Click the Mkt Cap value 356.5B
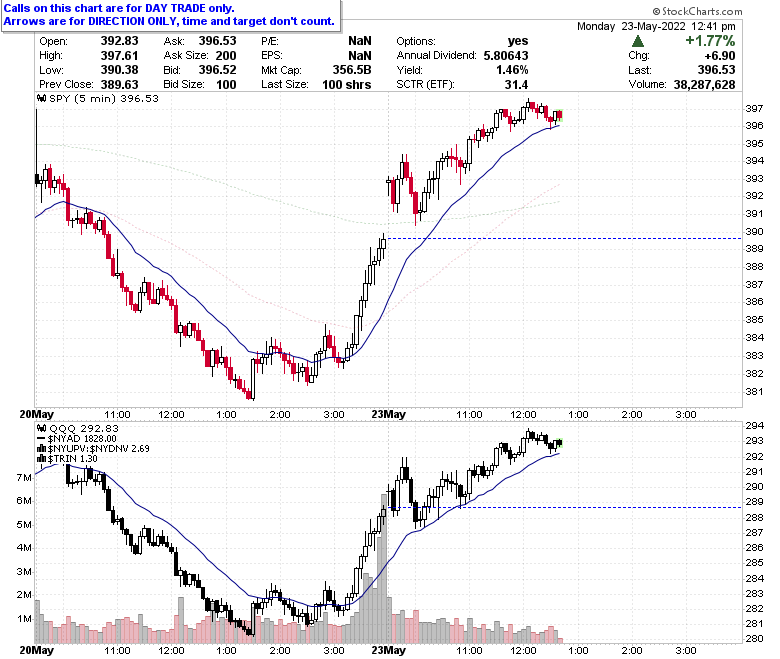The image size is (780, 659). pos(352,70)
